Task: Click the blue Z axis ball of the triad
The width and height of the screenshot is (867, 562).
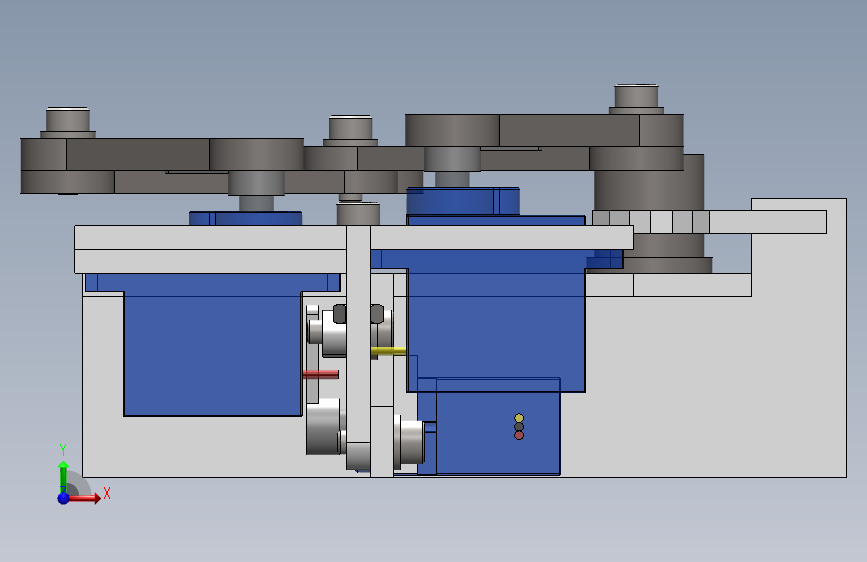Action: pyautogui.click(x=64, y=498)
